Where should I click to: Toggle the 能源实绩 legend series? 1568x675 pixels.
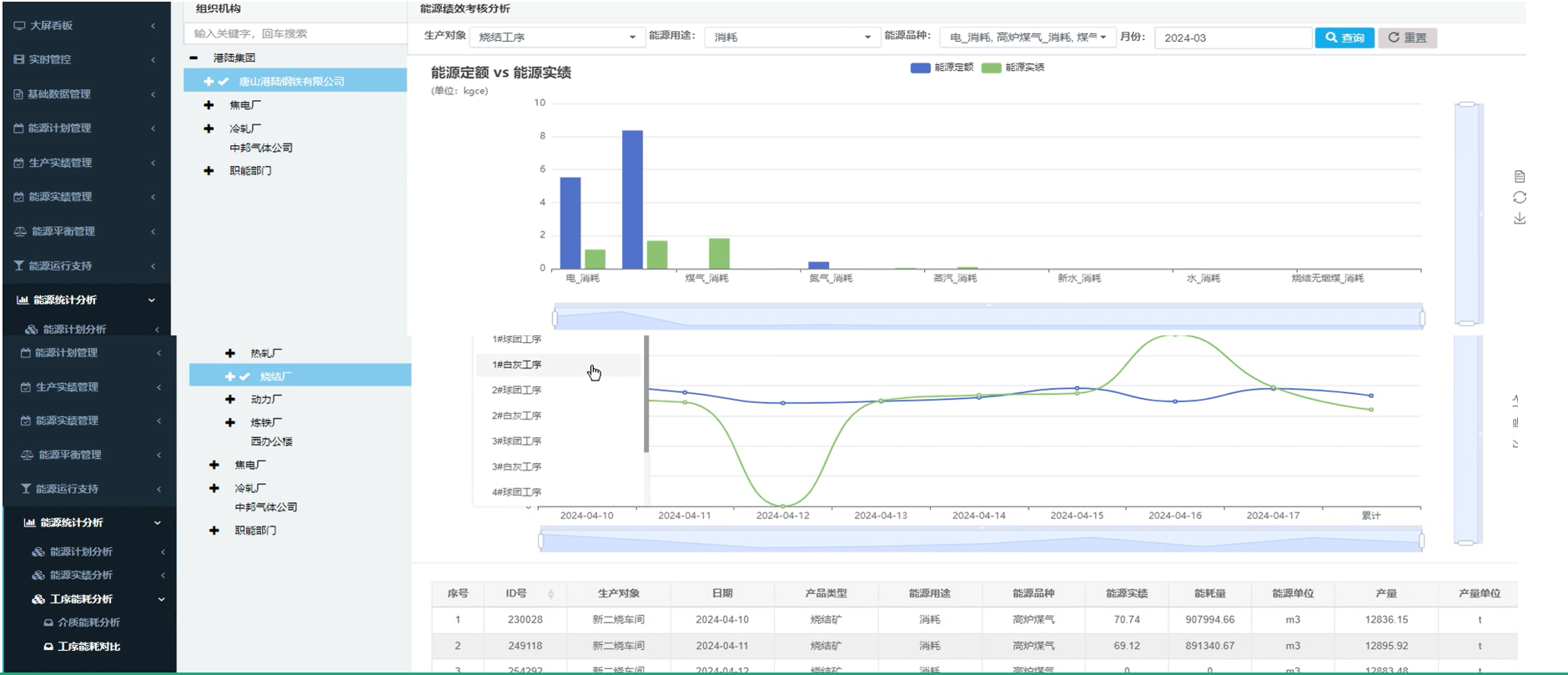coord(991,68)
